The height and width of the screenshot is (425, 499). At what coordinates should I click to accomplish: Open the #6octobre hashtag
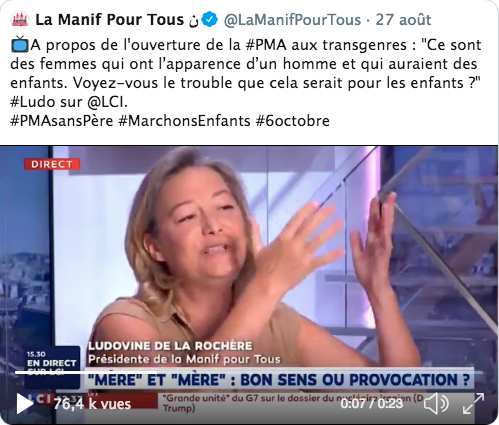tap(293, 121)
